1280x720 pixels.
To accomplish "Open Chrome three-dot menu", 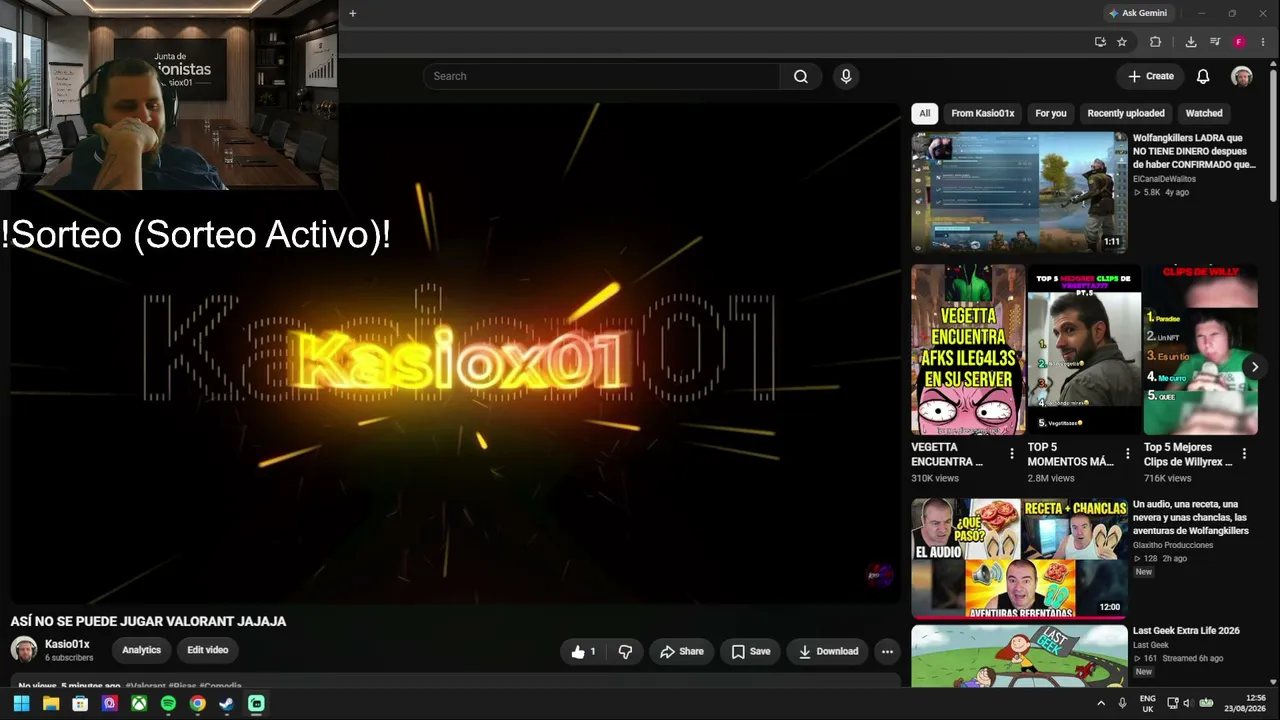I will point(1263,42).
